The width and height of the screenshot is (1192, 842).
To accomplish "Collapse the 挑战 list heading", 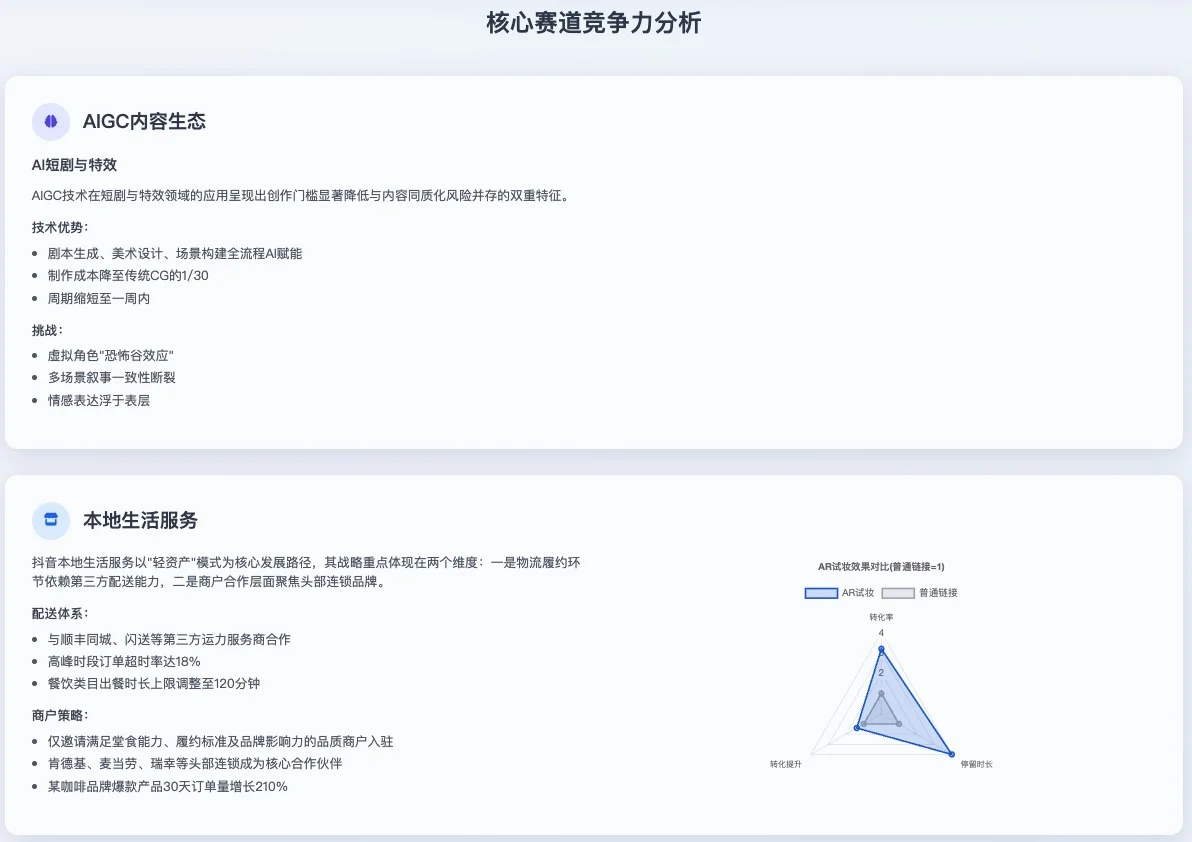I will [x=46, y=331].
